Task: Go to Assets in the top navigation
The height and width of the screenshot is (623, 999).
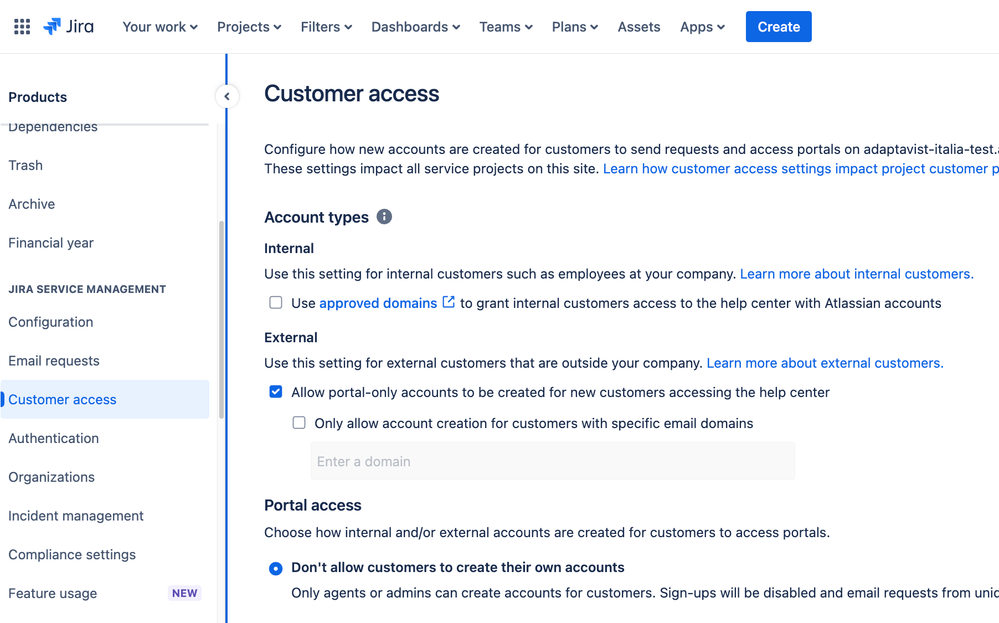Action: 638,27
